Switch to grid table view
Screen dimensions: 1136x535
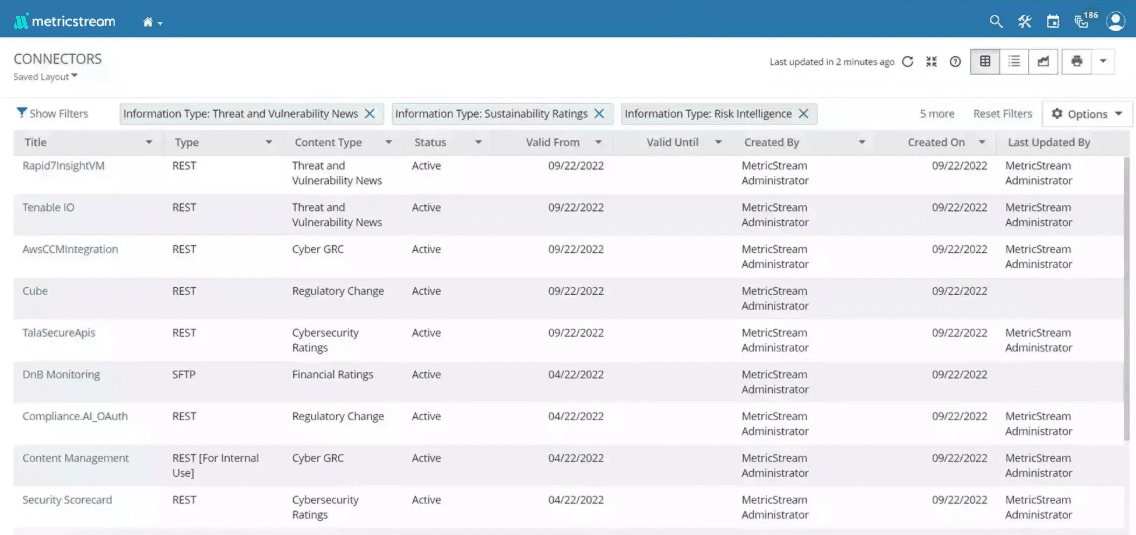click(x=985, y=62)
